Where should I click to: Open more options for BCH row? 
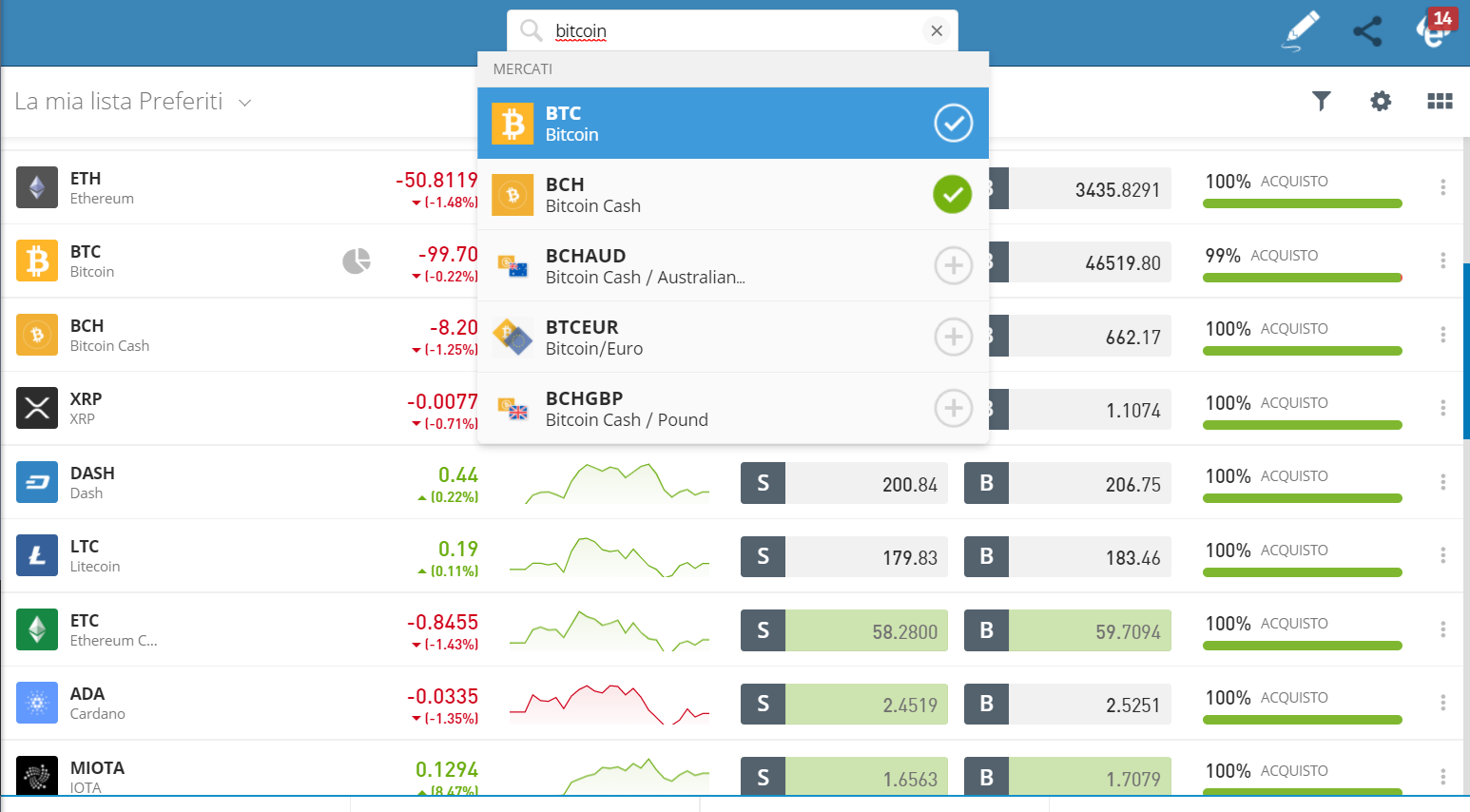(x=1442, y=335)
